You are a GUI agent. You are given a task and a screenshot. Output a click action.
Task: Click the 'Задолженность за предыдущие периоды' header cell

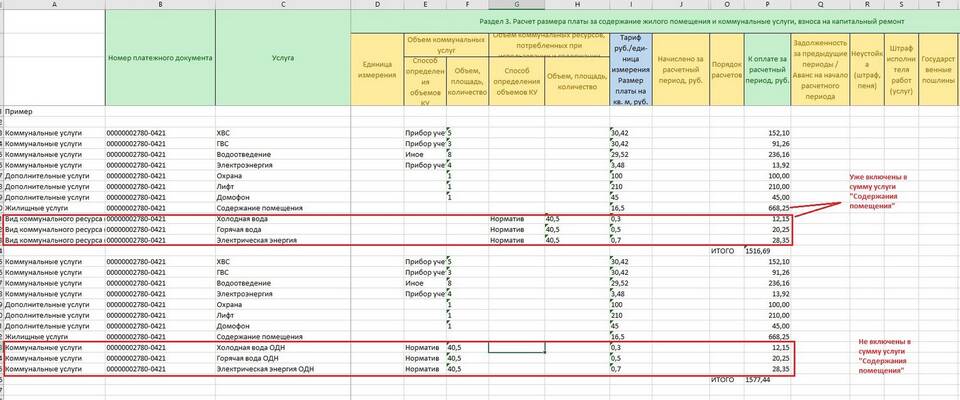pyautogui.click(x=820, y=70)
